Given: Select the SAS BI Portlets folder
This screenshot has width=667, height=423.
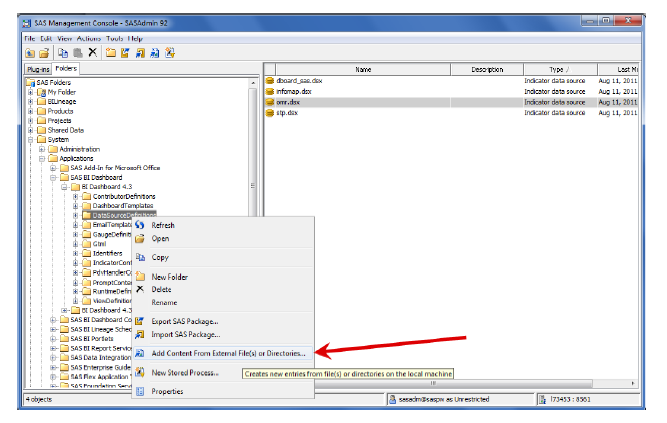Looking at the screenshot, I should 92,339.
